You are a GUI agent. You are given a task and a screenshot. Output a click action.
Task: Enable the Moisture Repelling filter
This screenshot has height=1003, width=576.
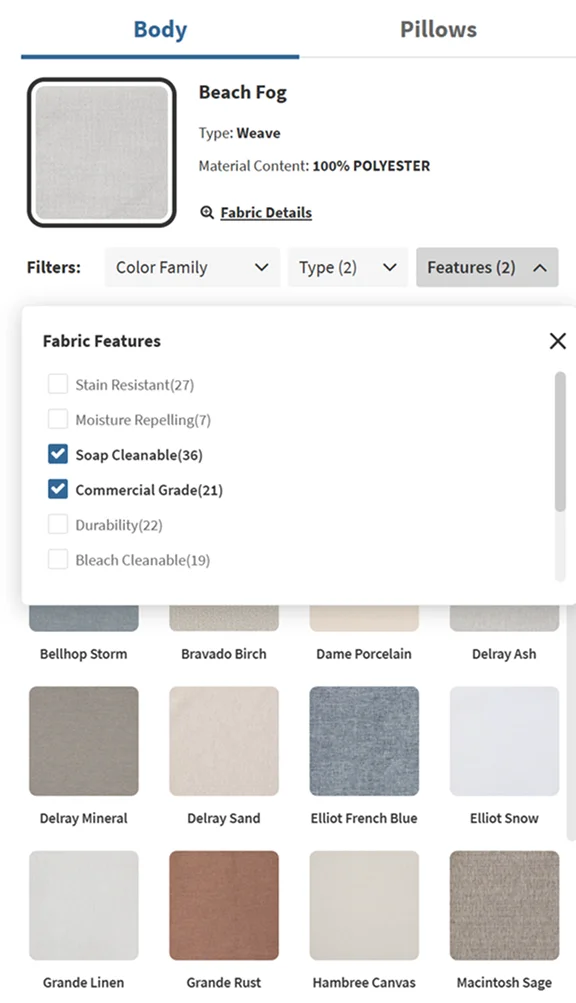pos(58,420)
